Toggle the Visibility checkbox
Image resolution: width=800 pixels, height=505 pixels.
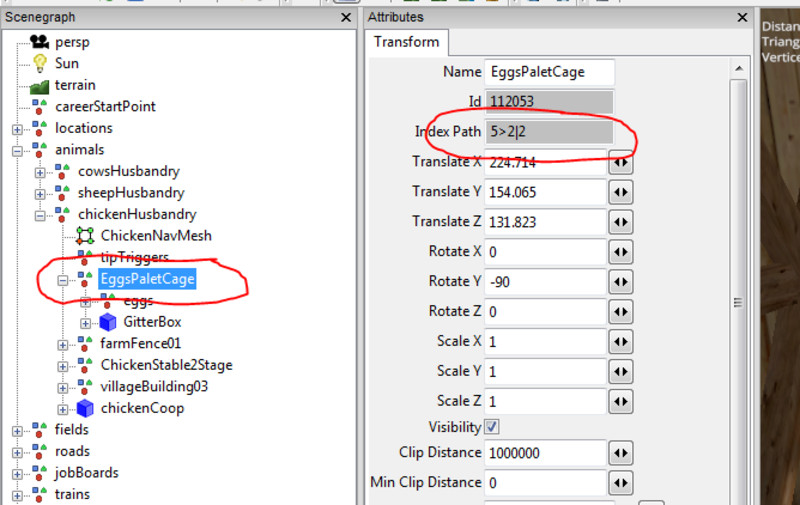pos(492,427)
